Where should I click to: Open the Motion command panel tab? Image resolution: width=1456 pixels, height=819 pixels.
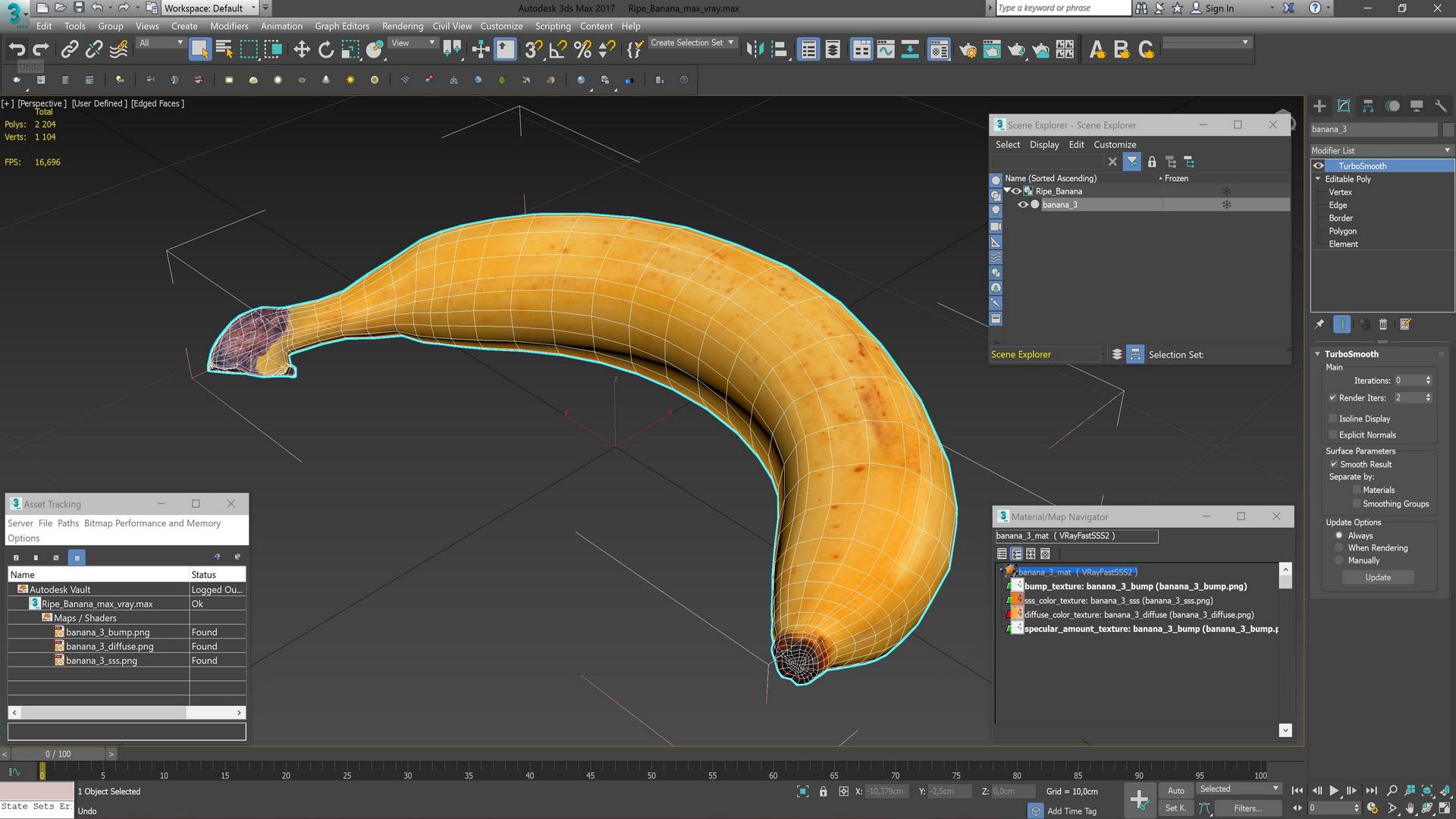[1392, 106]
